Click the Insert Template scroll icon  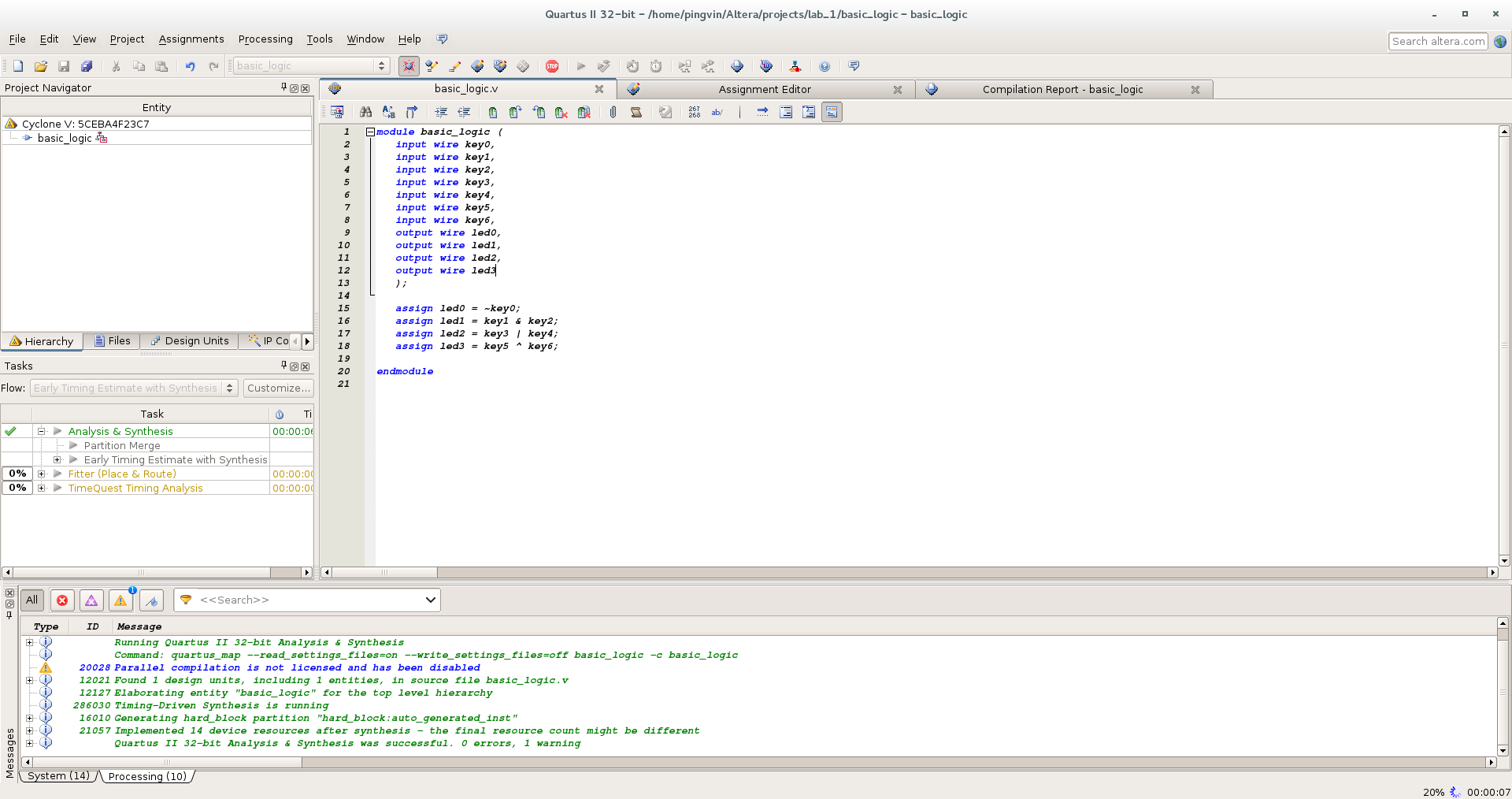[636, 112]
